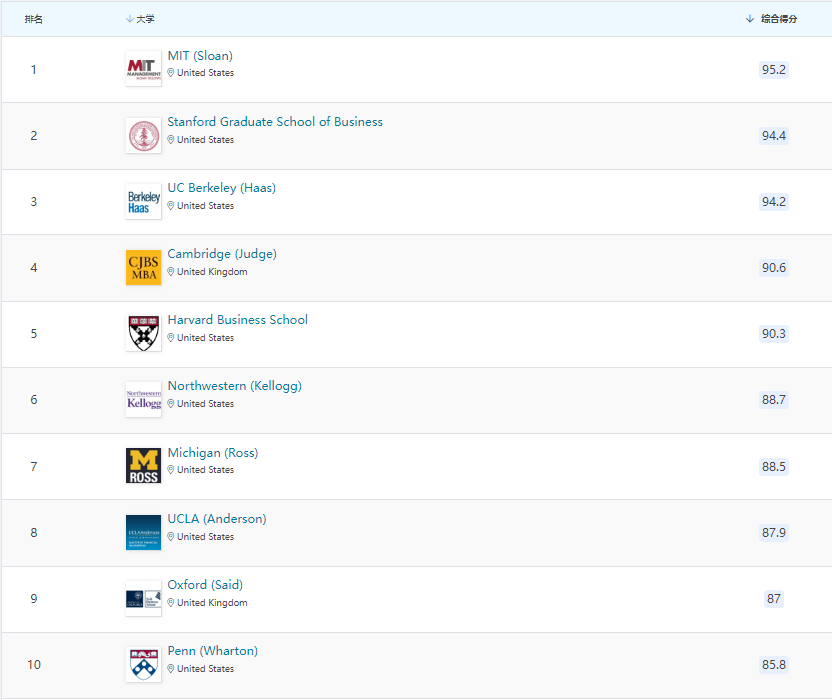Sort by 大学 column header

click(141, 19)
